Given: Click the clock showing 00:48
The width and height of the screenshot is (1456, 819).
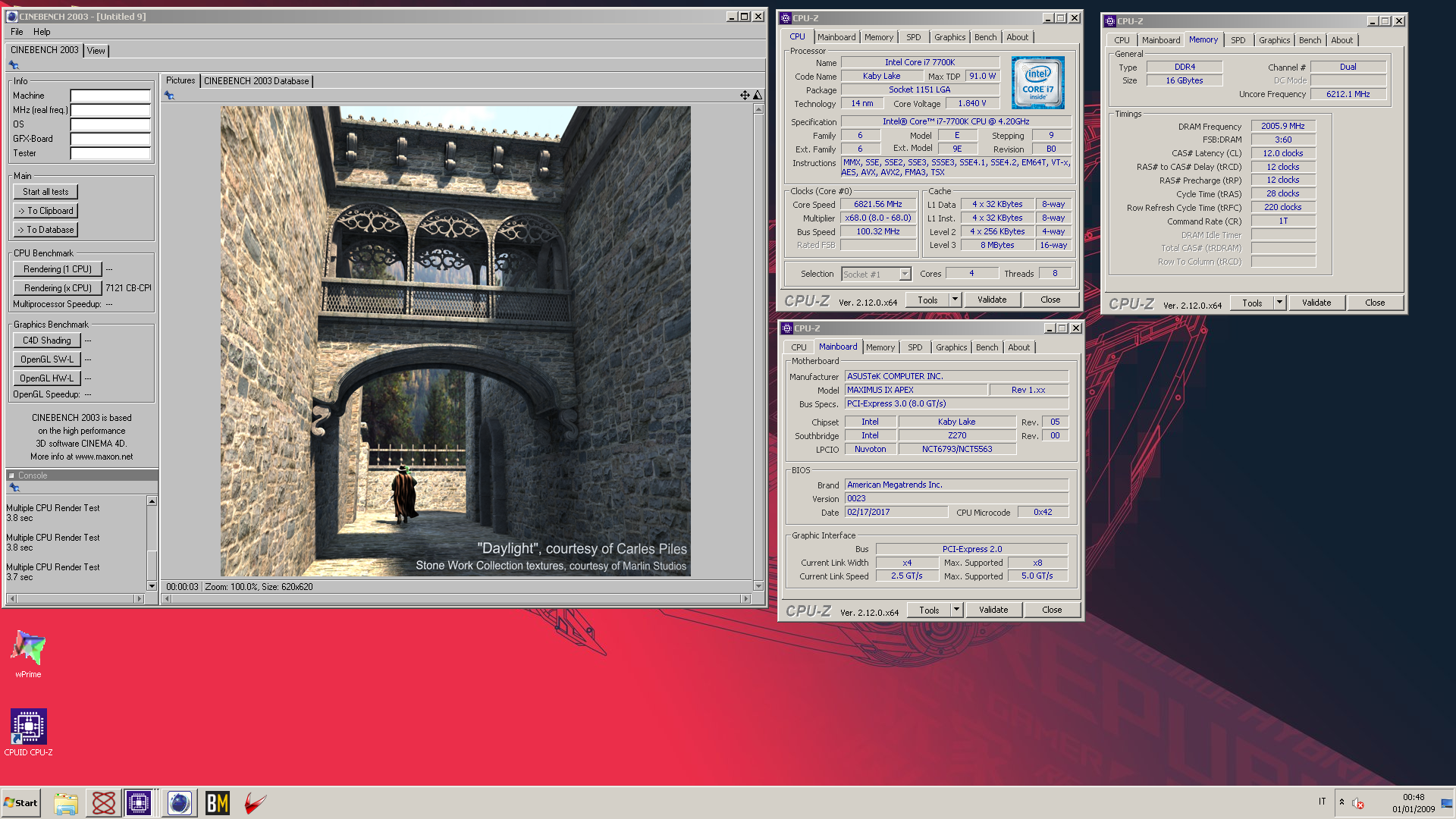Looking at the screenshot, I should 1414,797.
